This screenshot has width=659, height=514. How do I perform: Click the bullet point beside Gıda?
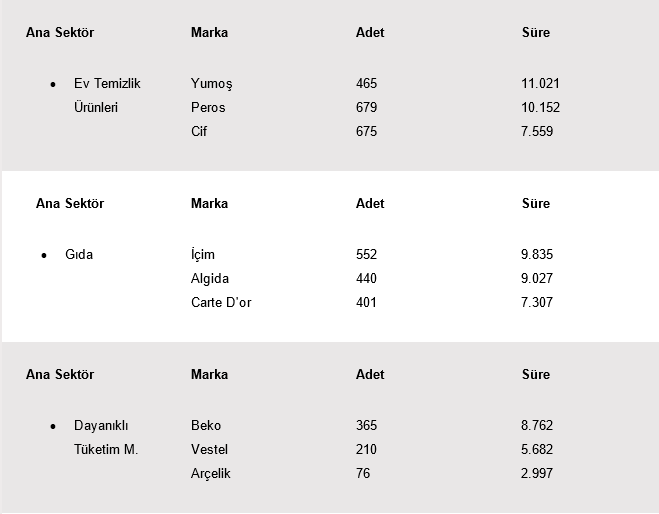[x=45, y=256]
